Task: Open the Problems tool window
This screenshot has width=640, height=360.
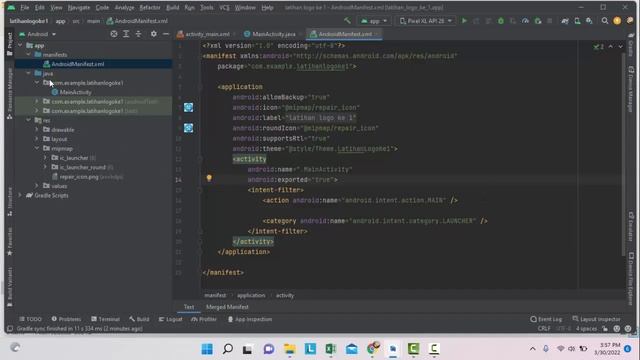Action: [67, 319]
